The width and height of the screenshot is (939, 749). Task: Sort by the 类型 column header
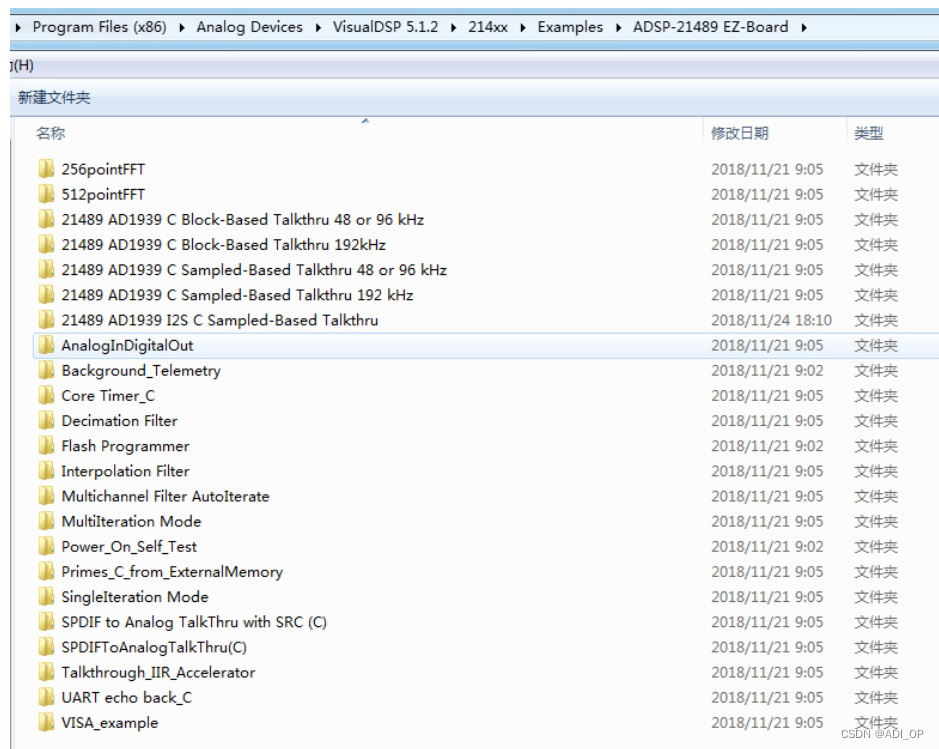click(868, 133)
